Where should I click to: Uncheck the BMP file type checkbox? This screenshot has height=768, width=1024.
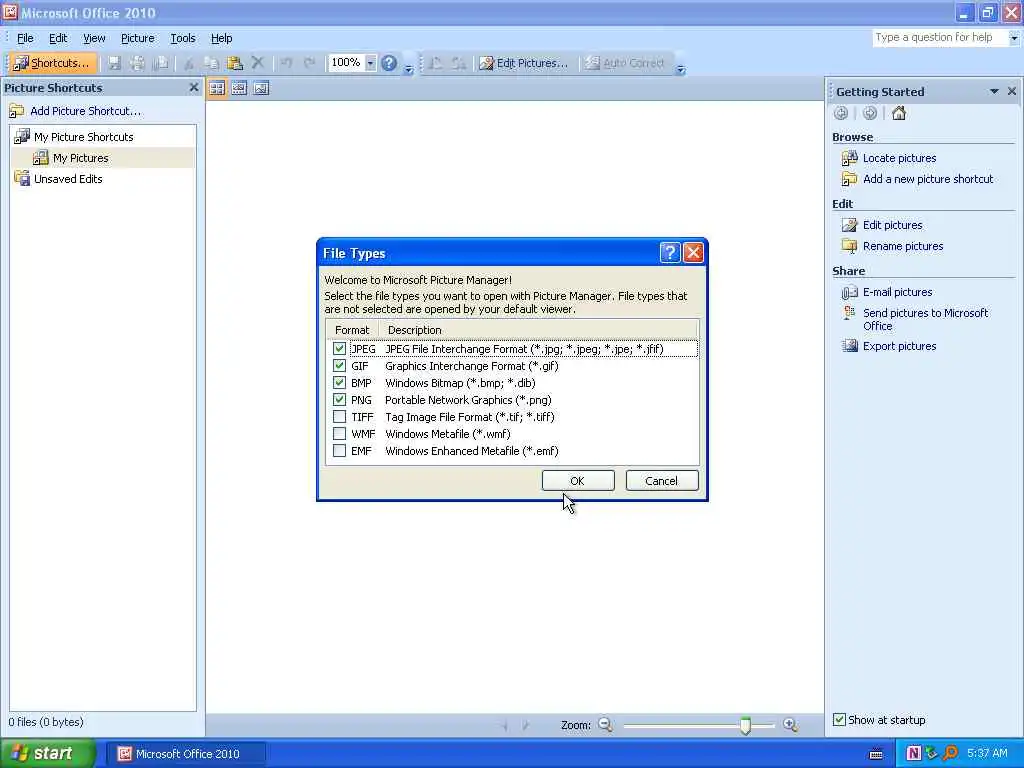[339, 383]
